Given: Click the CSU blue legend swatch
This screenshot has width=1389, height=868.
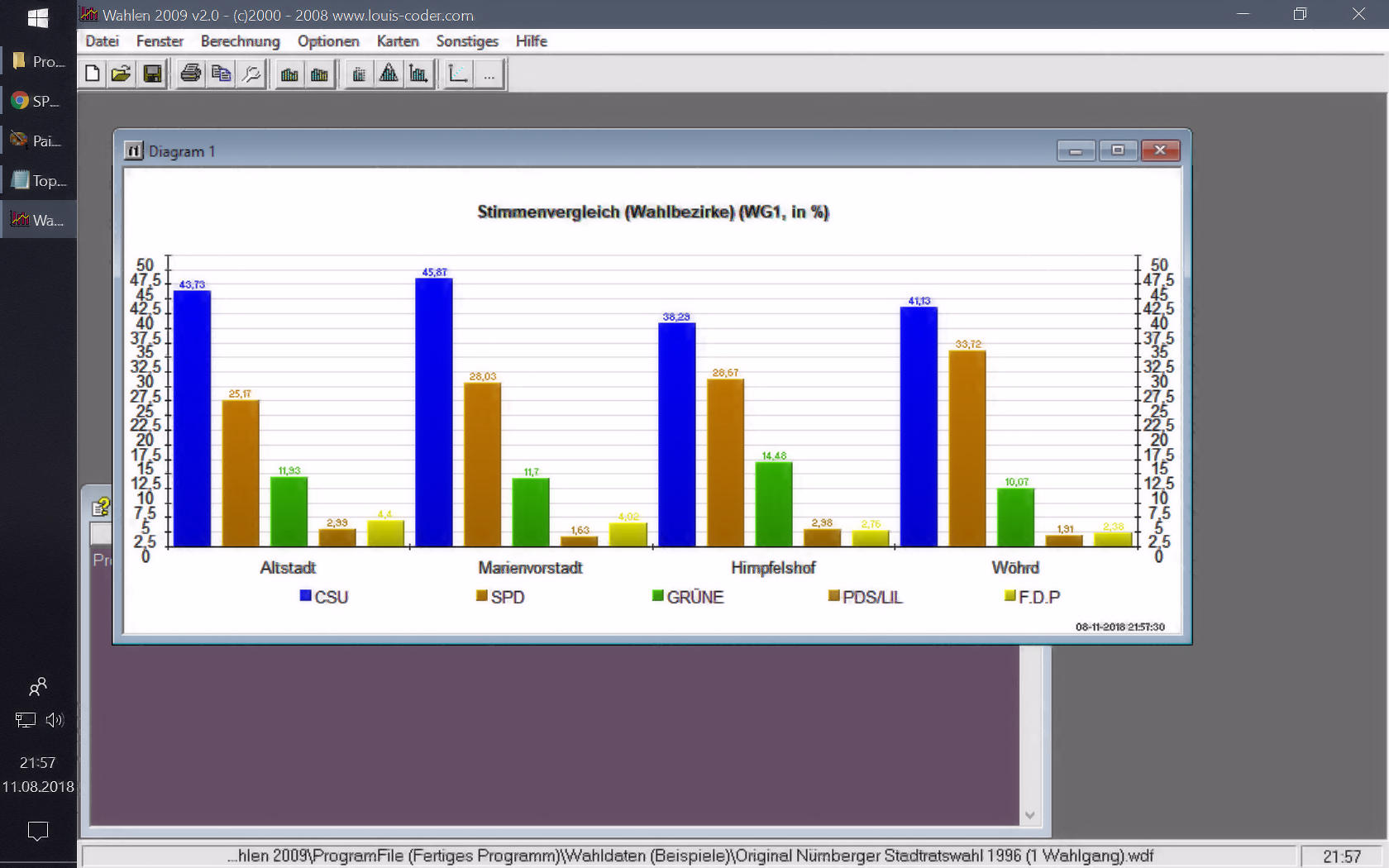Looking at the screenshot, I should click(306, 596).
